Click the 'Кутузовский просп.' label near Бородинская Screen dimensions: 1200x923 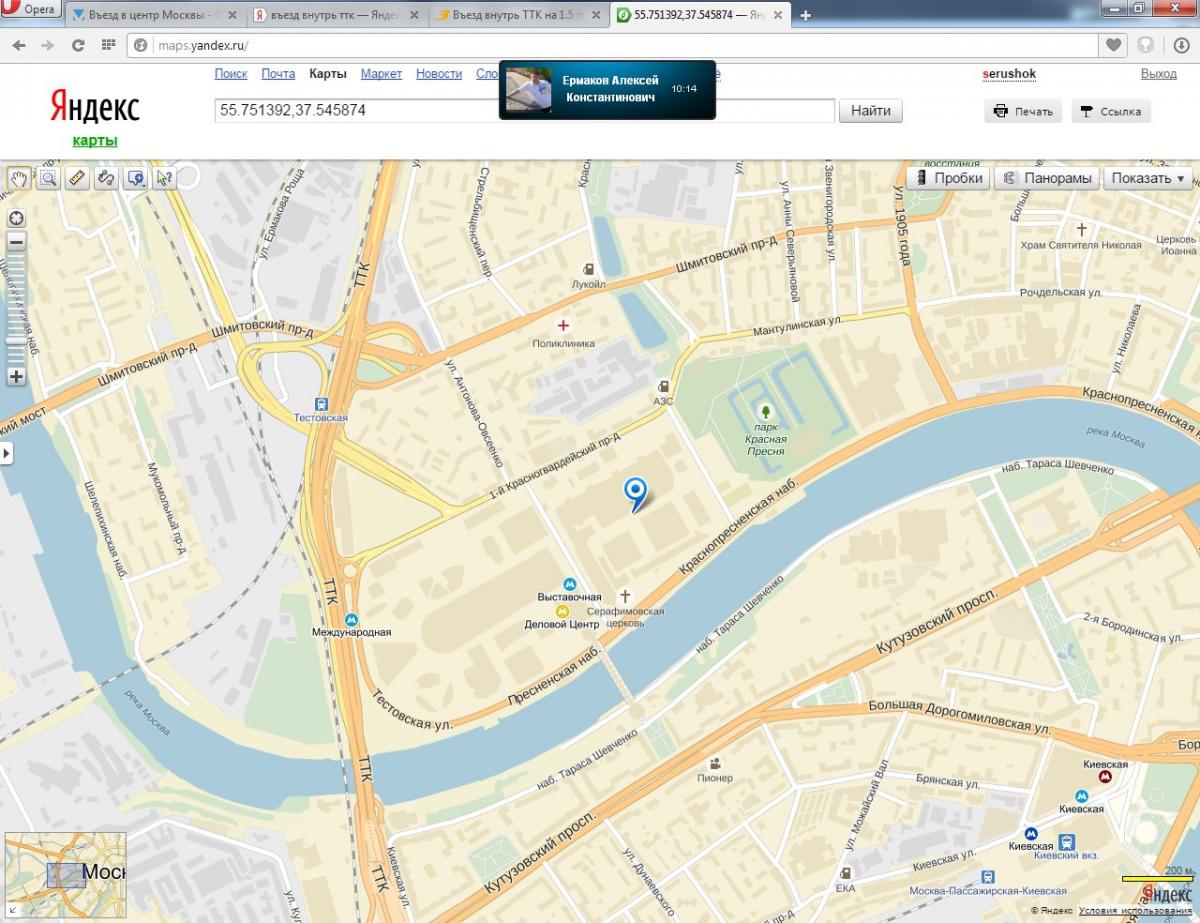[937, 623]
